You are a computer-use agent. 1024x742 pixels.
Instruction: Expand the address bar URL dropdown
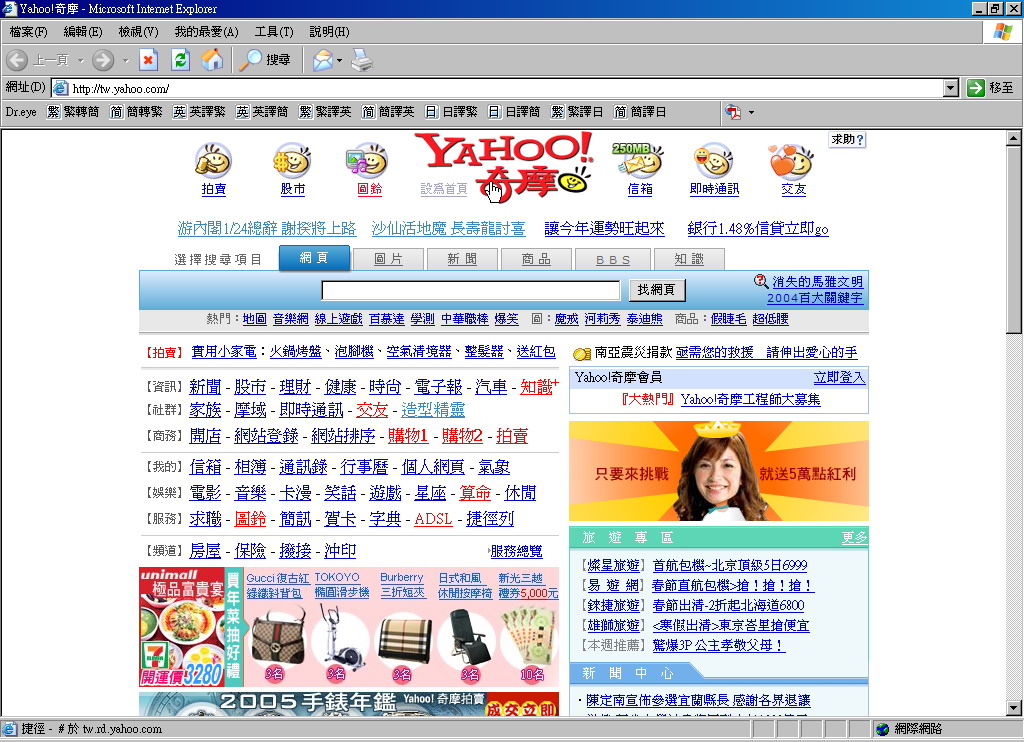coord(951,88)
